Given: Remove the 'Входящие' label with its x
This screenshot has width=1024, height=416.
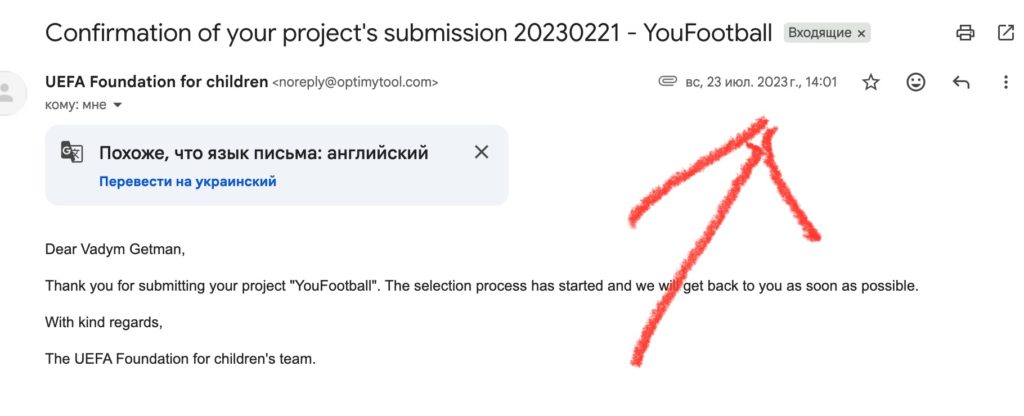Looking at the screenshot, I should (861, 33).
